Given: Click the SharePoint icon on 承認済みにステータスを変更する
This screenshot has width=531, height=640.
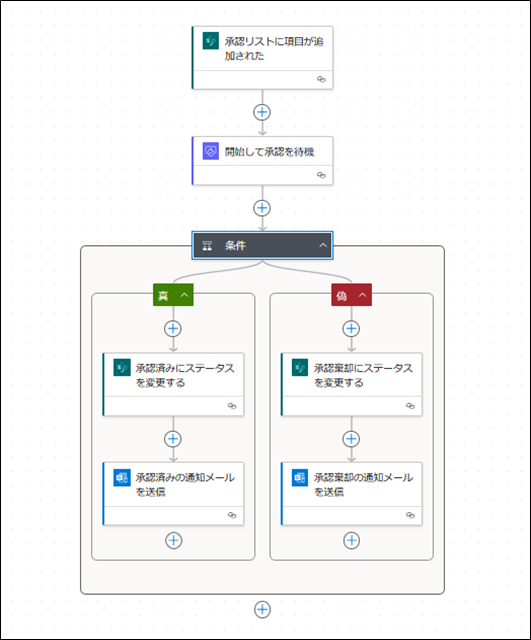Looking at the screenshot, I should click(122, 367).
